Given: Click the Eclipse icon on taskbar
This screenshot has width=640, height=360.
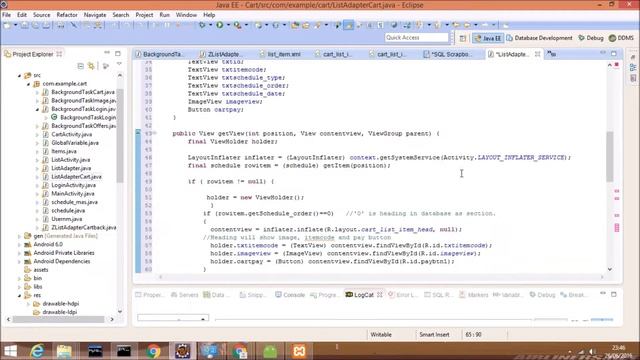Looking at the screenshot, I should pos(182,351).
